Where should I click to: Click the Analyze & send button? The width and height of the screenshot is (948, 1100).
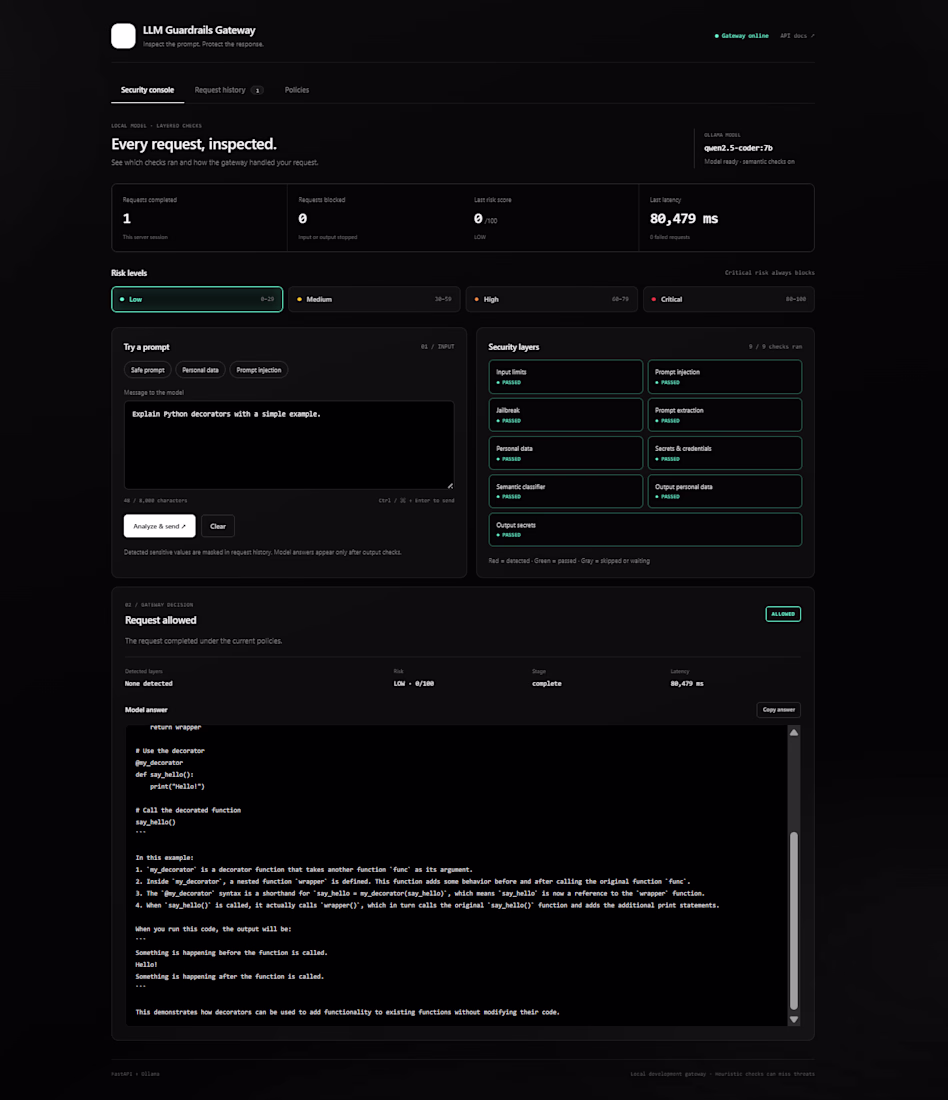tap(159, 526)
